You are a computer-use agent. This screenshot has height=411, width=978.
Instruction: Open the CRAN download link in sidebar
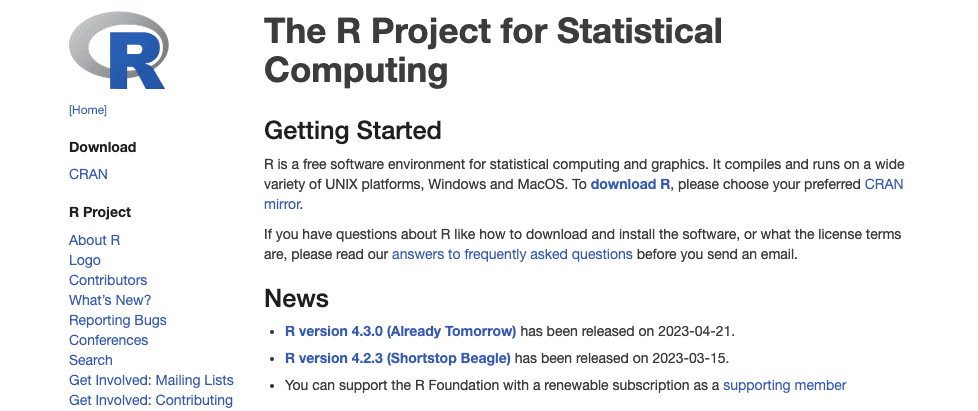(88, 174)
